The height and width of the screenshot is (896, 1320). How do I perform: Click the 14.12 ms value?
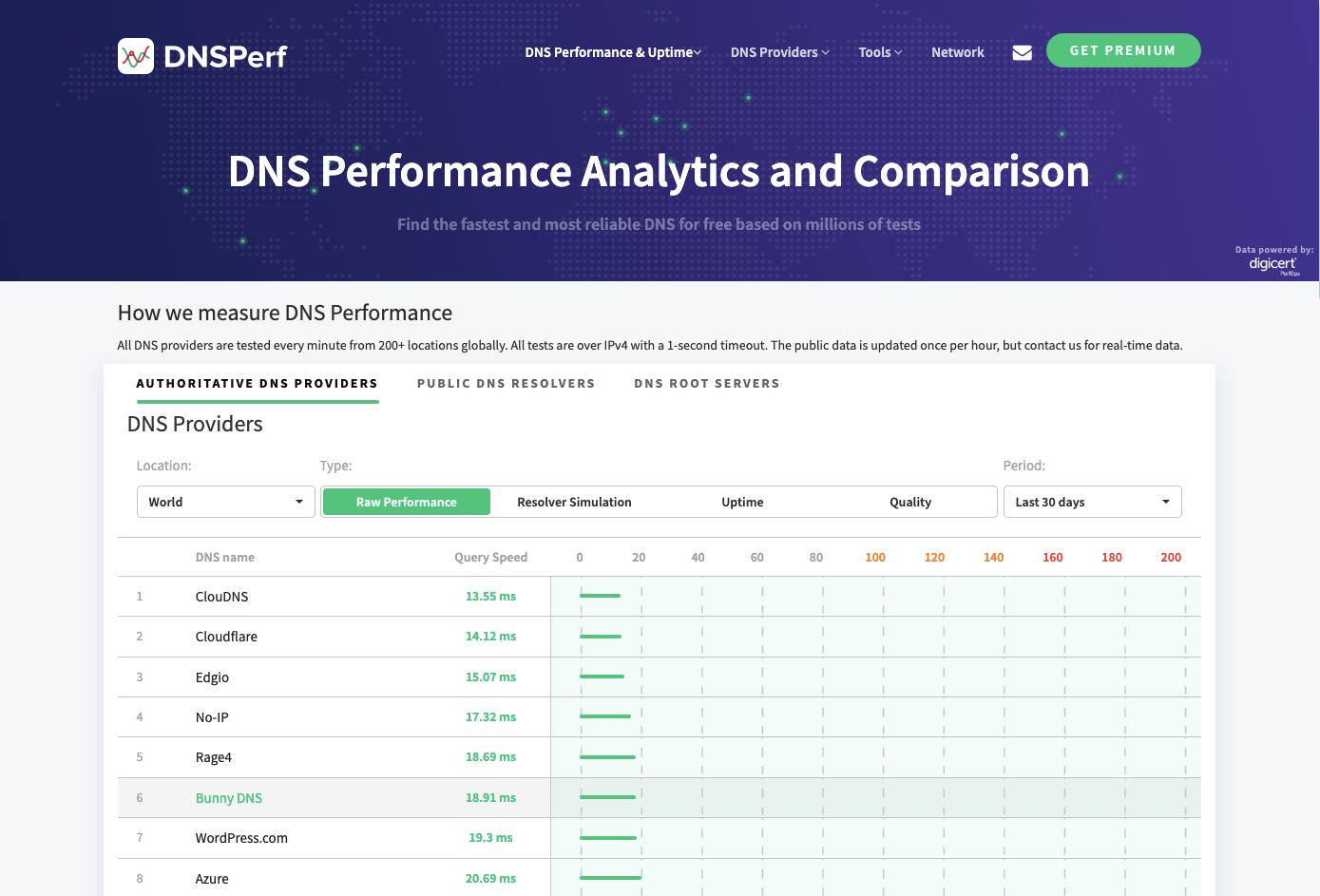click(490, 637)
